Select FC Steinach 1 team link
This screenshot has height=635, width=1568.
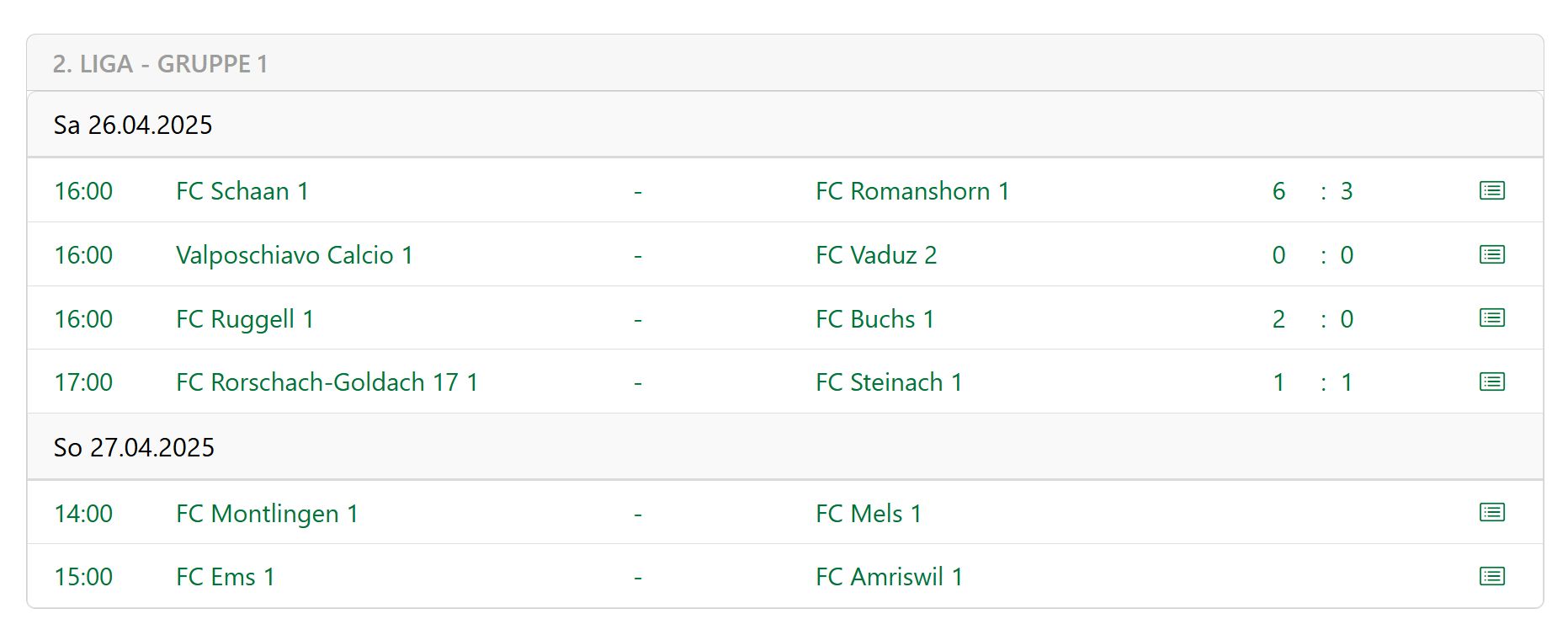[889, 382]
